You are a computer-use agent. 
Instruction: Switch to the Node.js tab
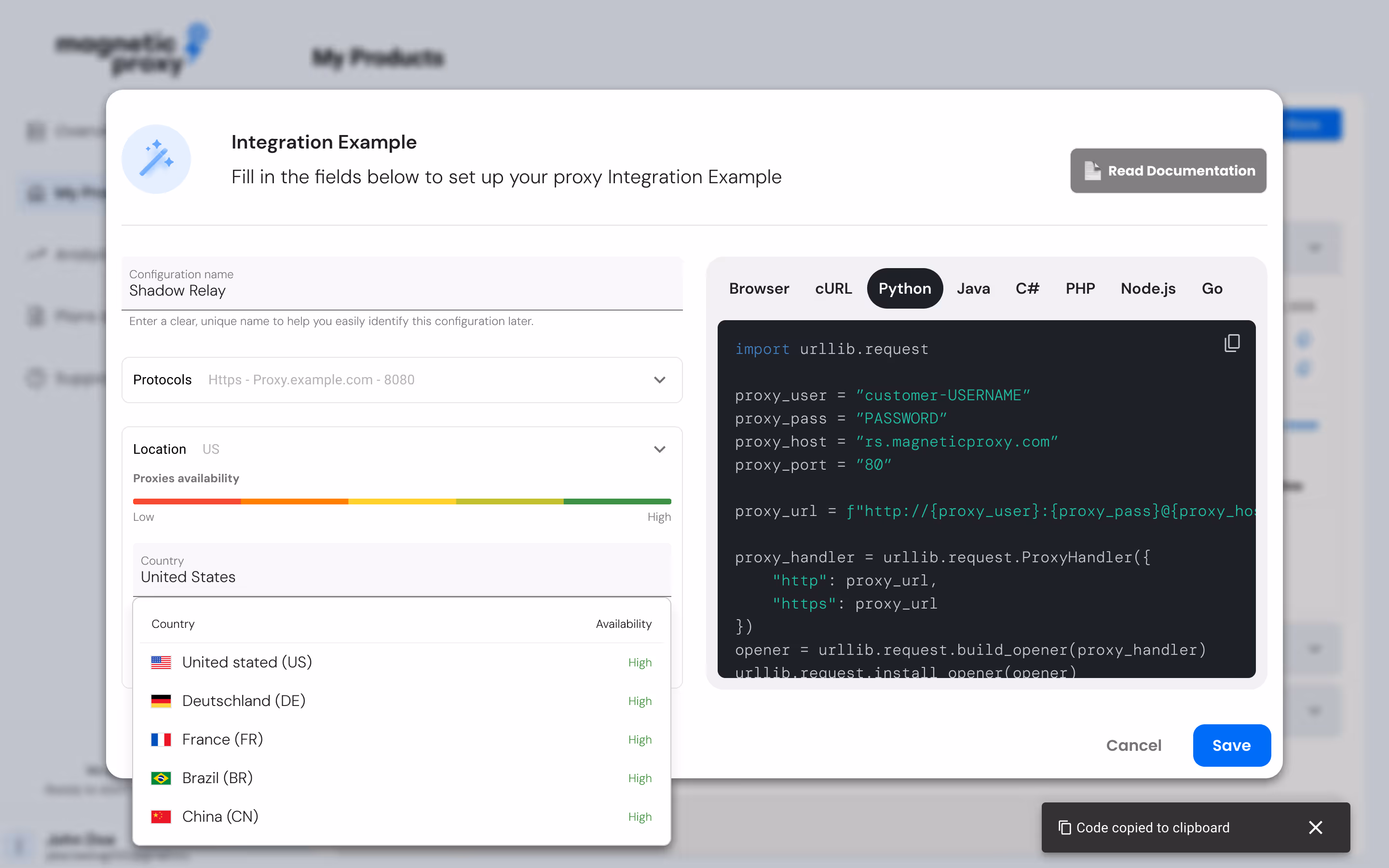click(1148, 289)
